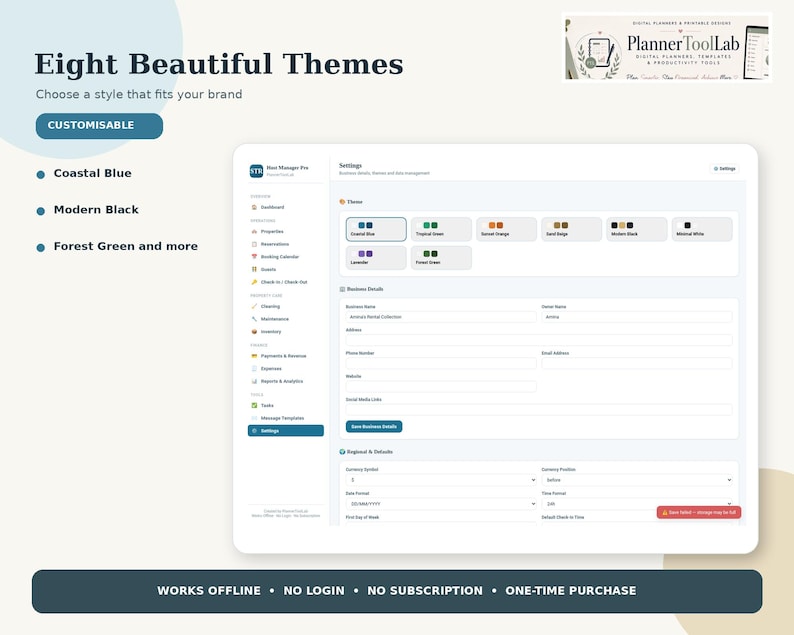The width and height of the screenshot is (794, 635).
Task: Open Dashboard via its house icon
Action: coord(254,207)
